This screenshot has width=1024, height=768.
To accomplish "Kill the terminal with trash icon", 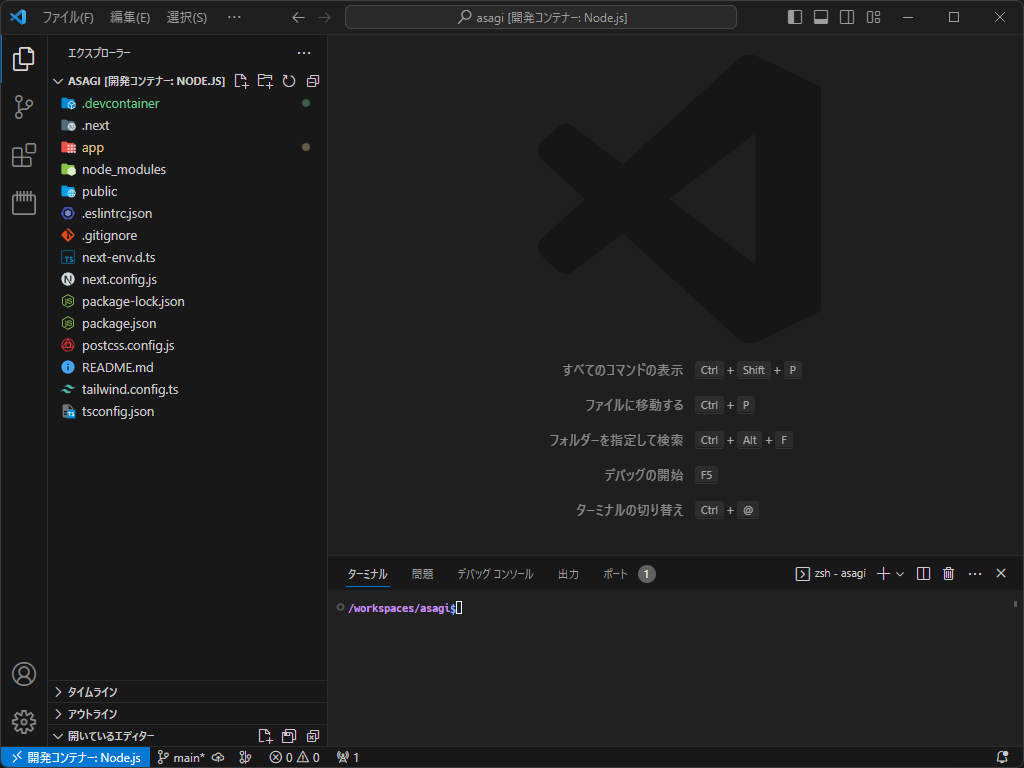I will click(949, 573).
